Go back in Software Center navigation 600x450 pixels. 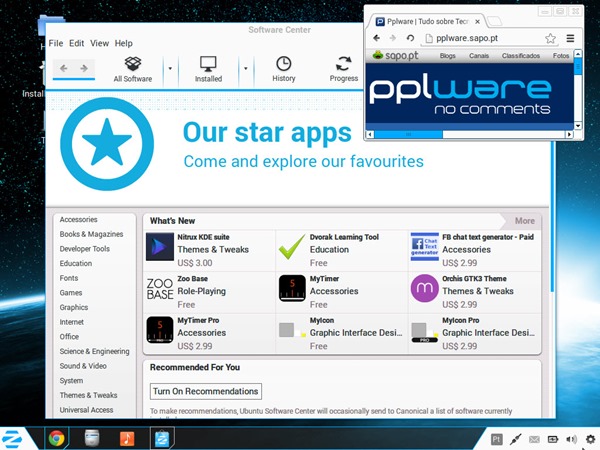coord(64,68)
